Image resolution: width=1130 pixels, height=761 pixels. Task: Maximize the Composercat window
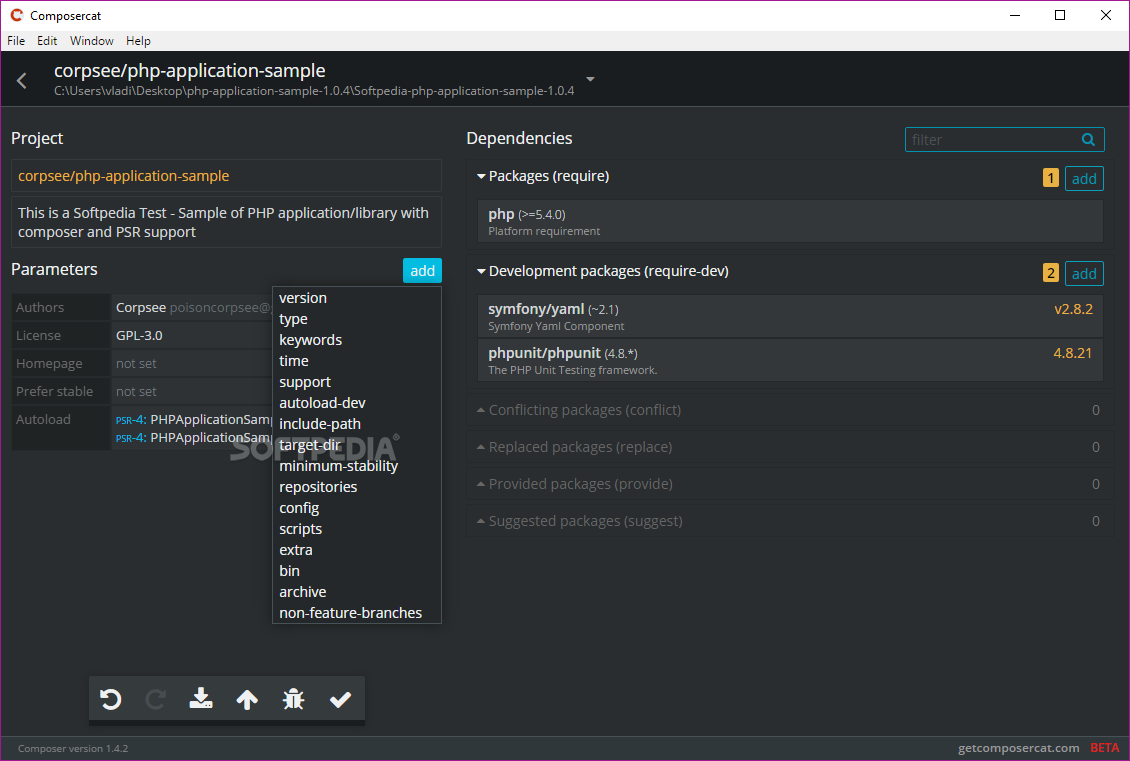1059,15
